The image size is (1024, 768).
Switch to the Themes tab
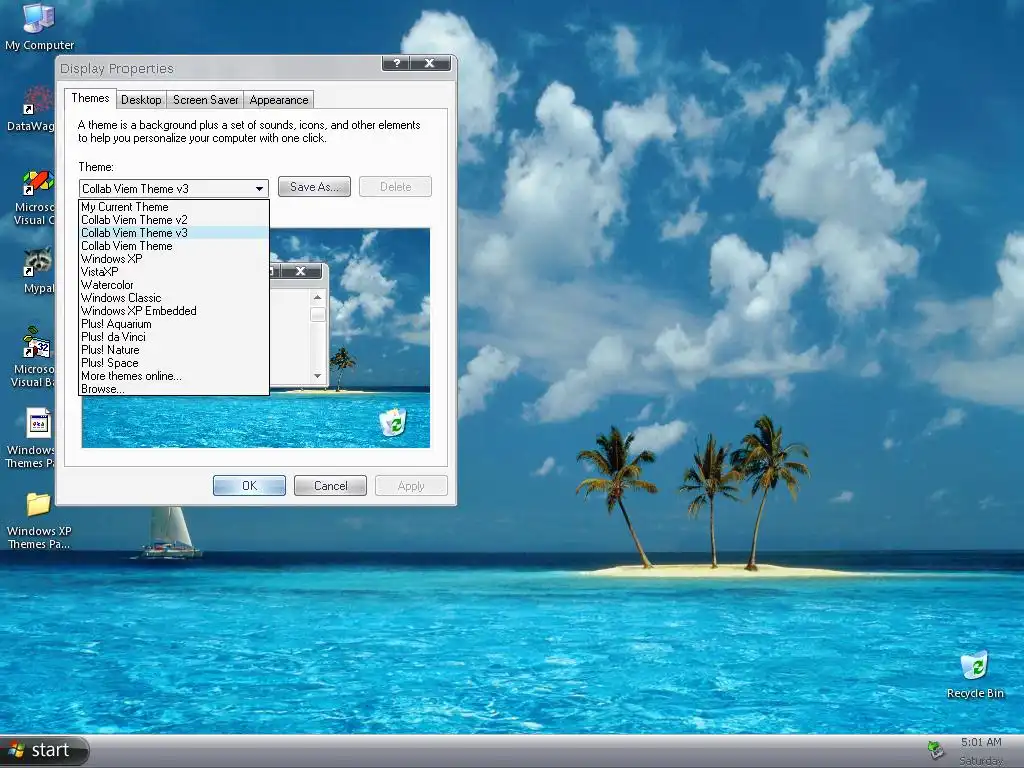pyautogui.click(x=90, y=98)
